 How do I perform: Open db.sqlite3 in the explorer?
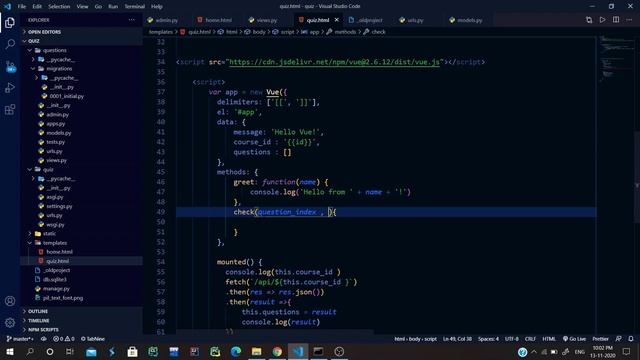tap(54, 280)
